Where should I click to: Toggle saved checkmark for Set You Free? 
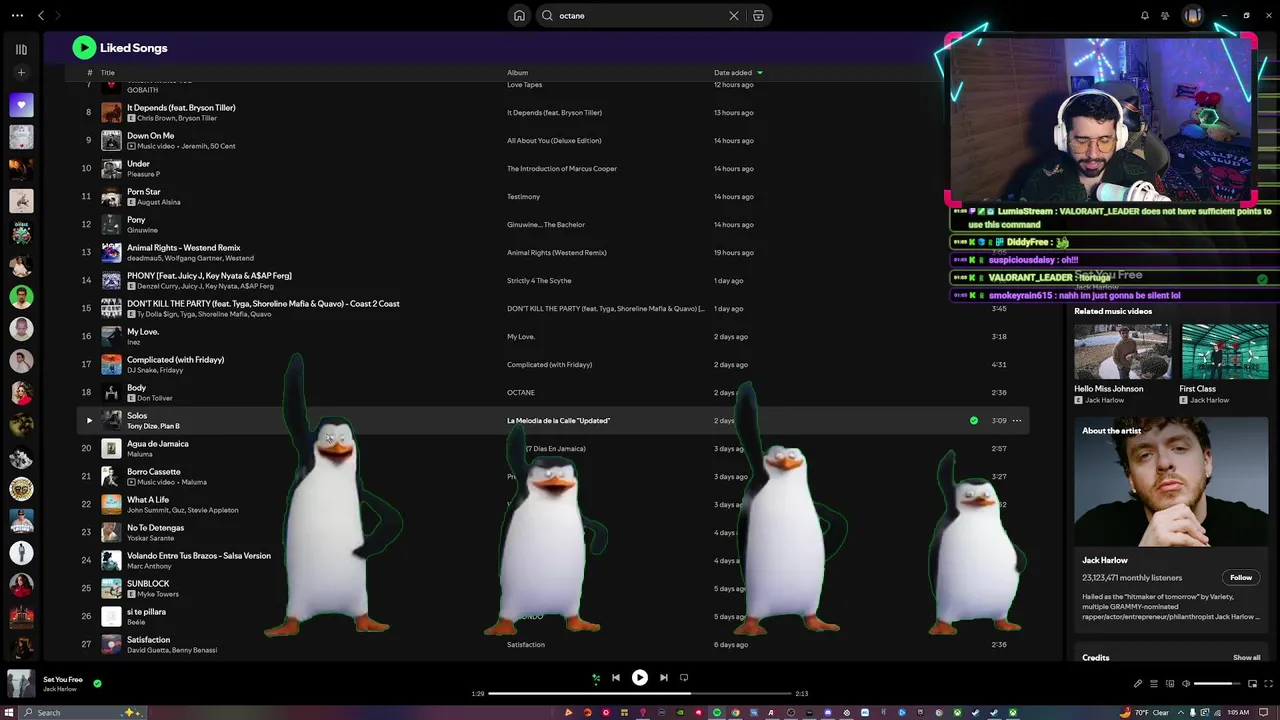point(97,684)
